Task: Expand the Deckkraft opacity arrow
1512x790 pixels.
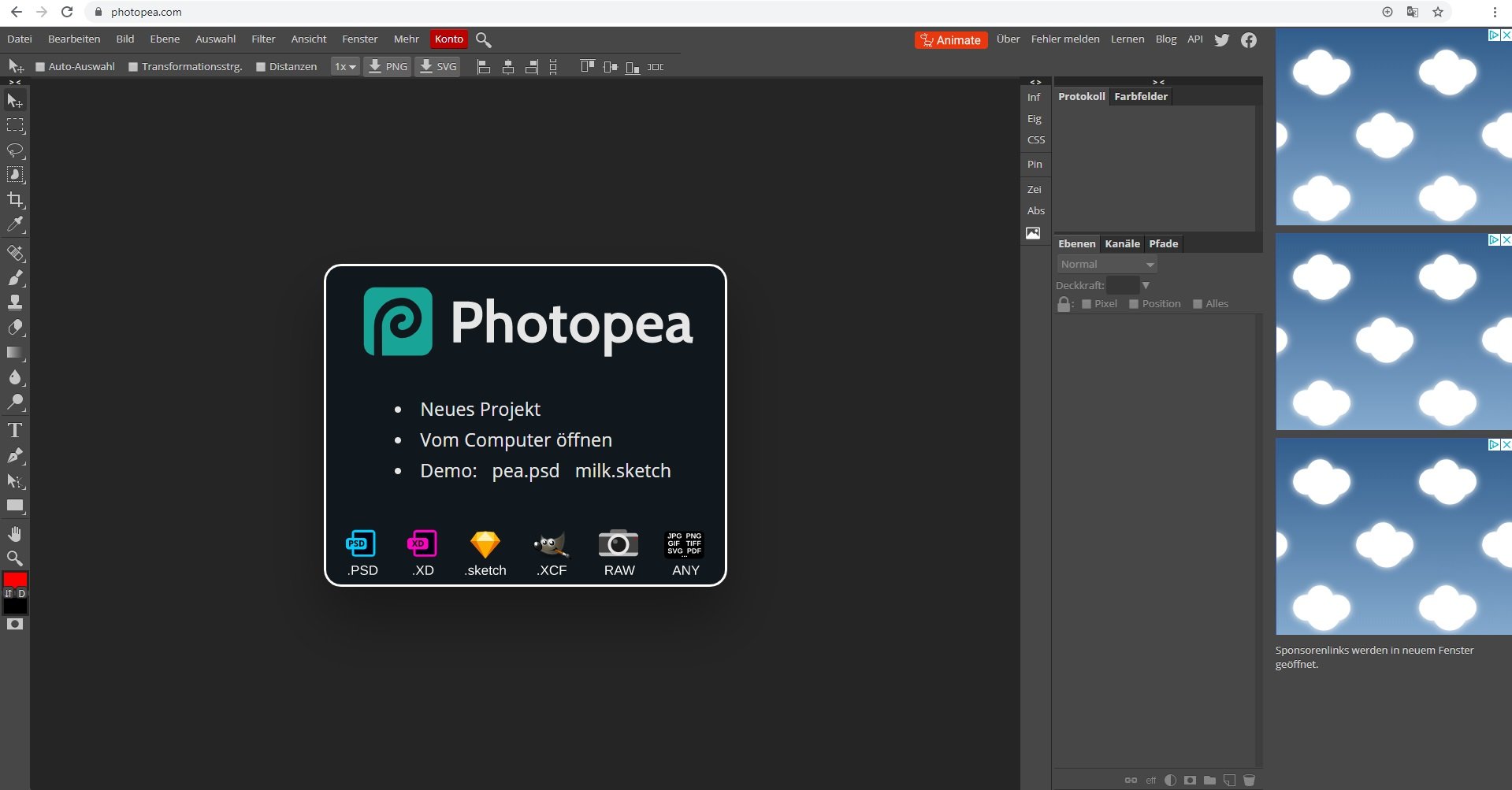Action: tap(1146, 285)
